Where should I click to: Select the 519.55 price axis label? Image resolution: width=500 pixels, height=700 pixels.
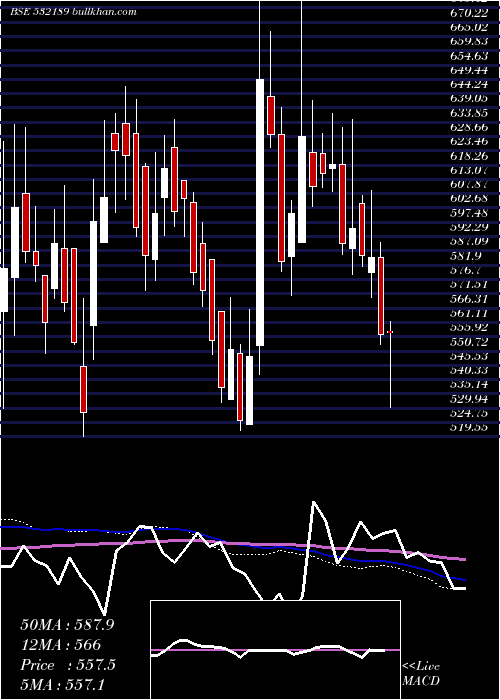pos(469,427)
